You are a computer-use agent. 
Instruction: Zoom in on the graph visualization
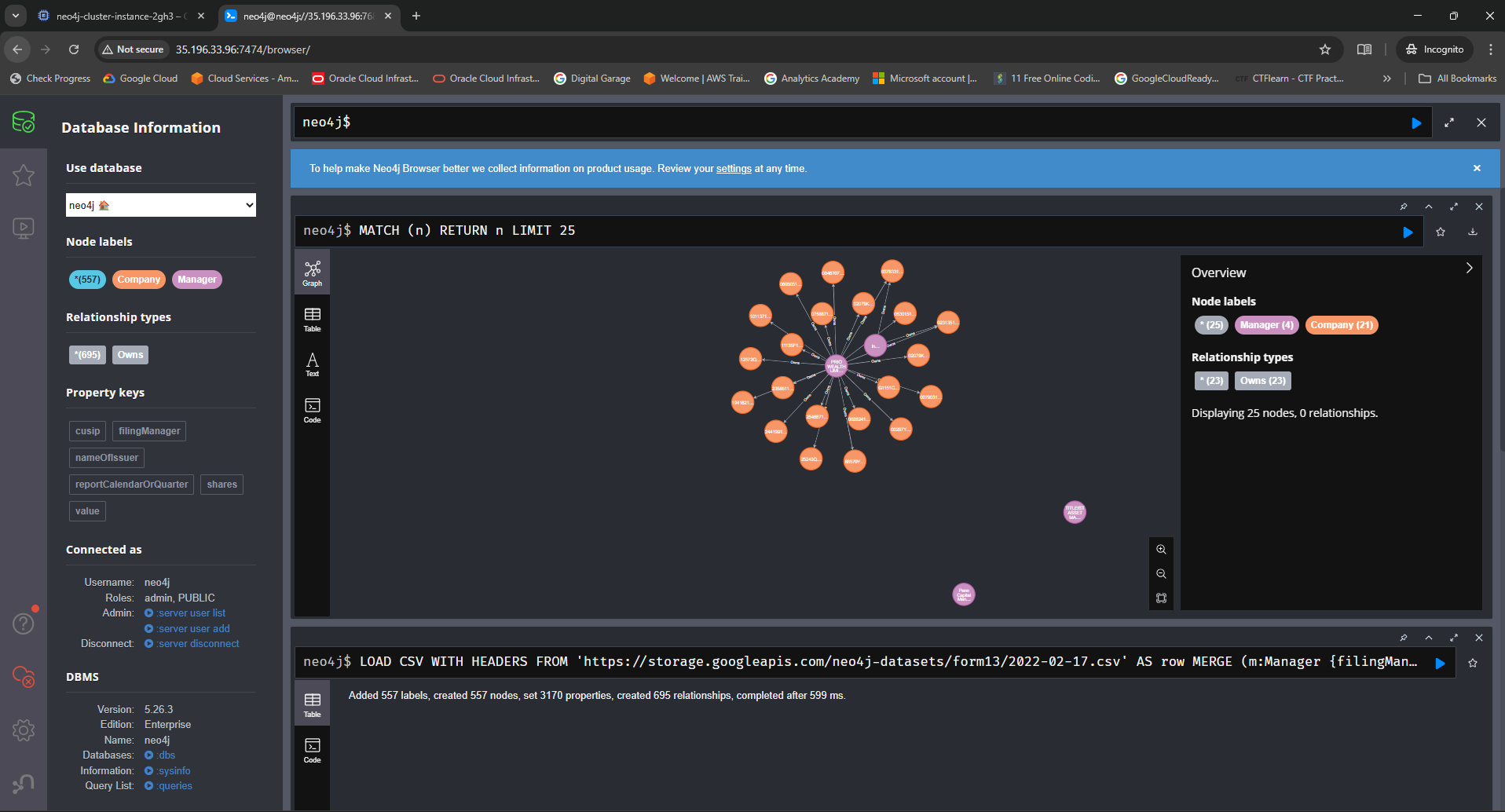[x=1161, y=550]
